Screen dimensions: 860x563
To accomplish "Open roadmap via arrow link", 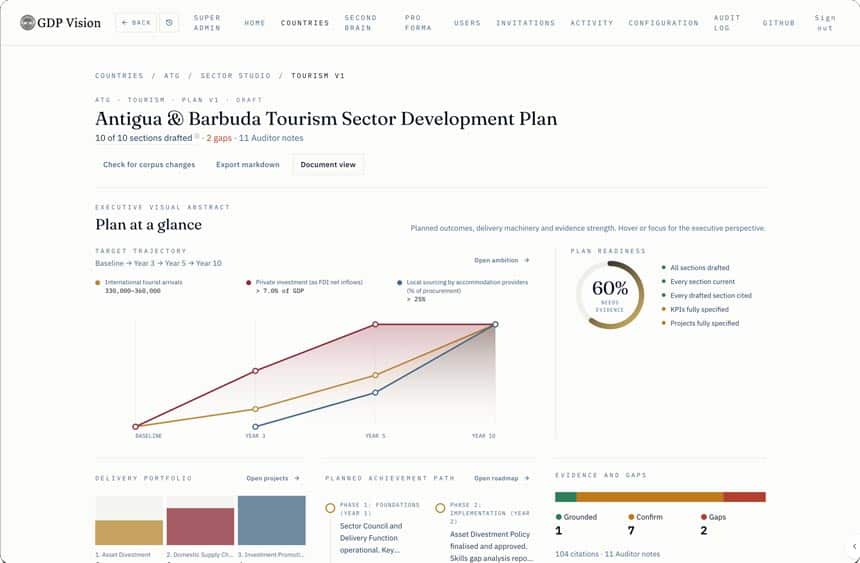I will (502, 478).
